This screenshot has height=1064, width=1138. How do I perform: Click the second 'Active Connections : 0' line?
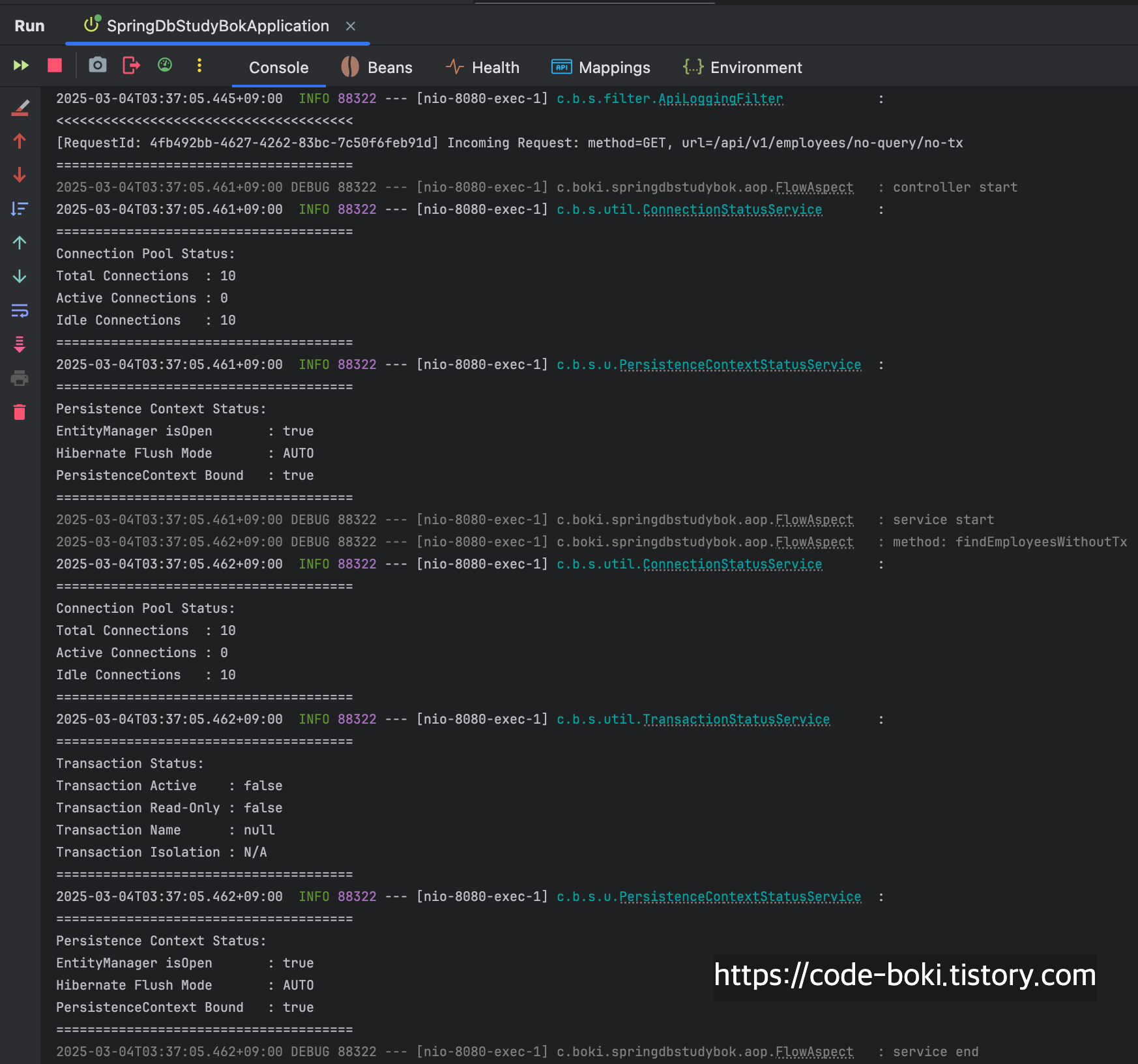[x=142, y=653]
